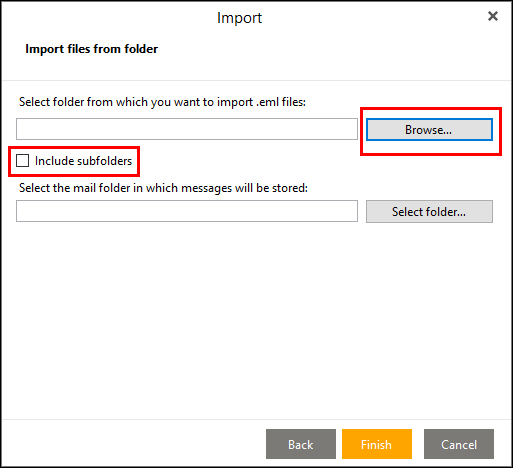Click the 'Import files from folder' heading
The height and width of the screenshot is (468, 513).
click(92, 49)
